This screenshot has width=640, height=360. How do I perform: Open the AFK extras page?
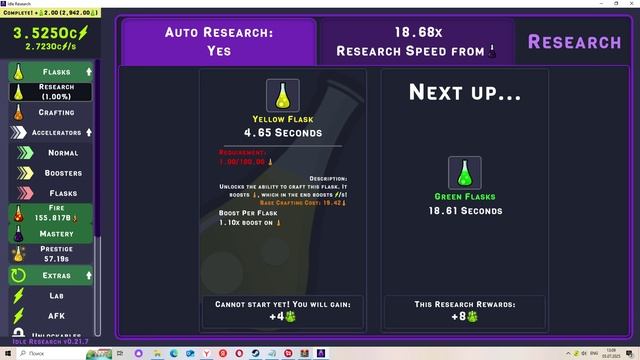51,316
